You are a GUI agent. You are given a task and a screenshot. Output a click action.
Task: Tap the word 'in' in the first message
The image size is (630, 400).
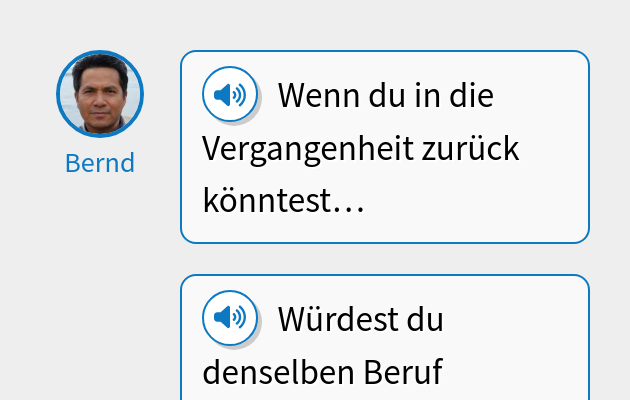coord(428,97)
